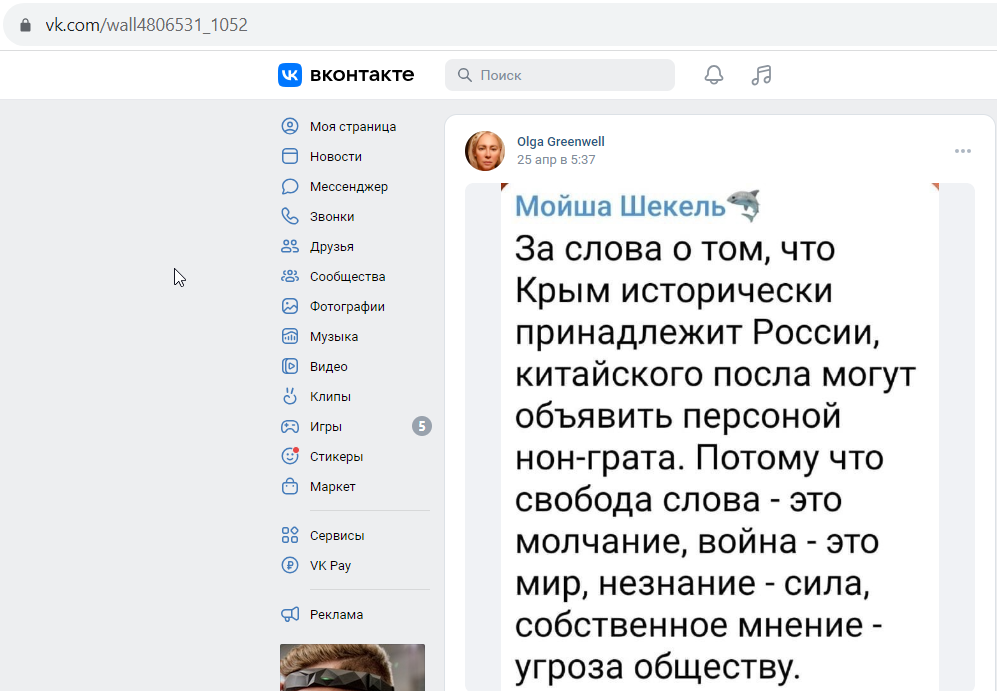This screenshot has height=691, width=997.
Task: Open the post's attached image
Action: [x=720, y=437]
